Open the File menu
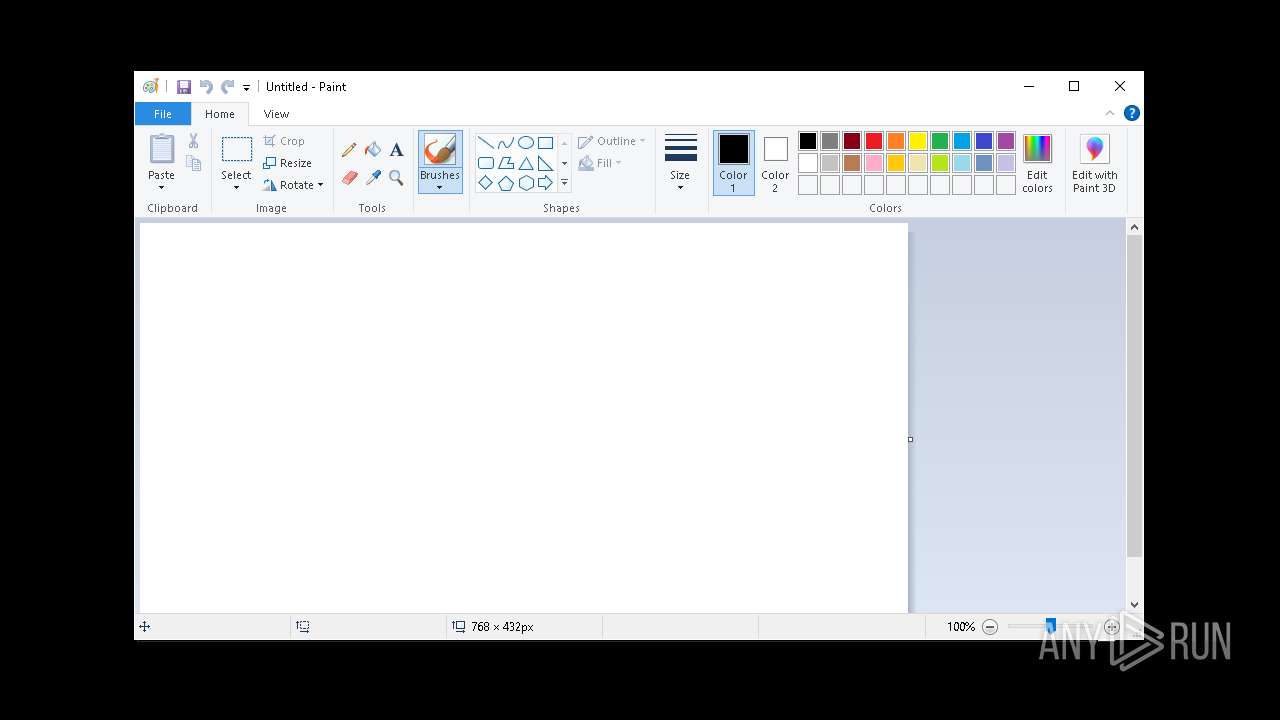The image size is (1280, 720). point(162,114)
